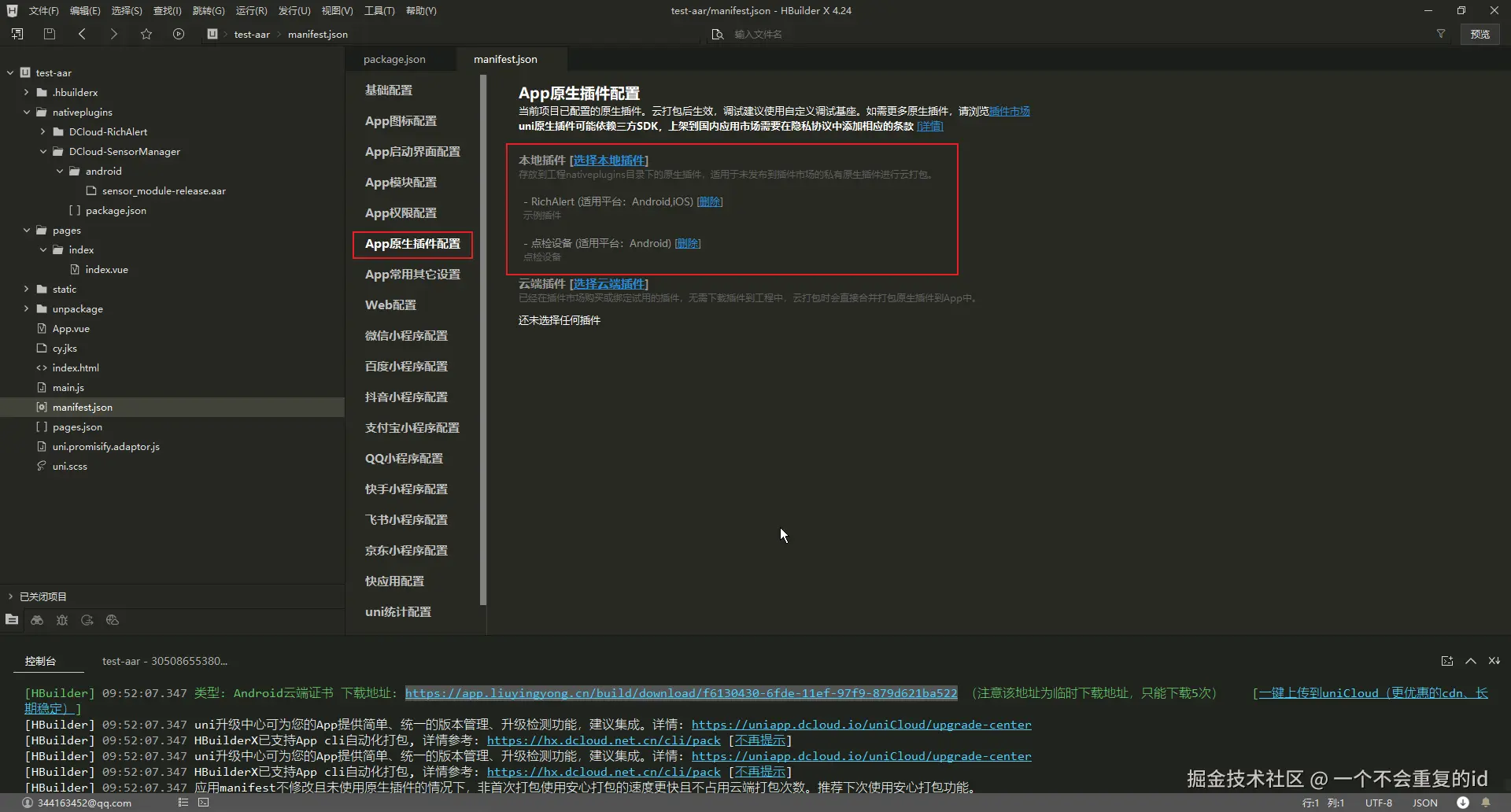Open the bug debug panel icon
The image size is (1511, 812).
point(62,620)
